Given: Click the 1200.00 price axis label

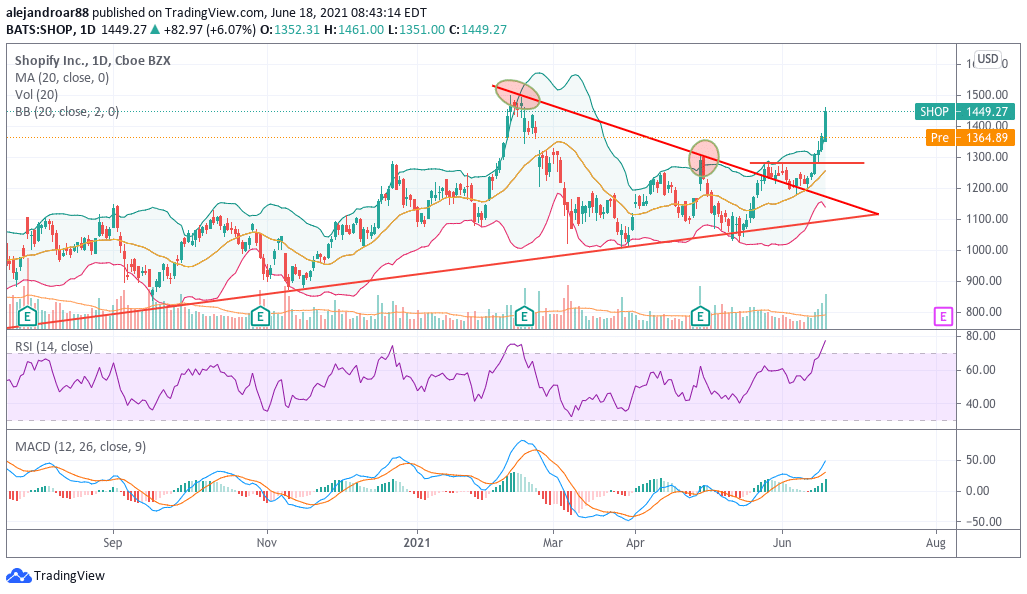Looking at the screenshot, I should click(x=986, y=188).
